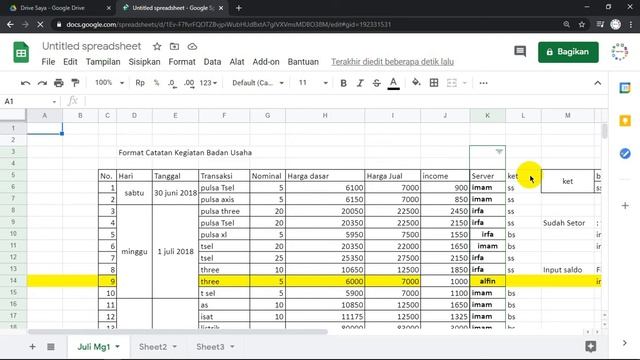Open the Tampilan menu
640x360 pixels.
tap(103, 62)
